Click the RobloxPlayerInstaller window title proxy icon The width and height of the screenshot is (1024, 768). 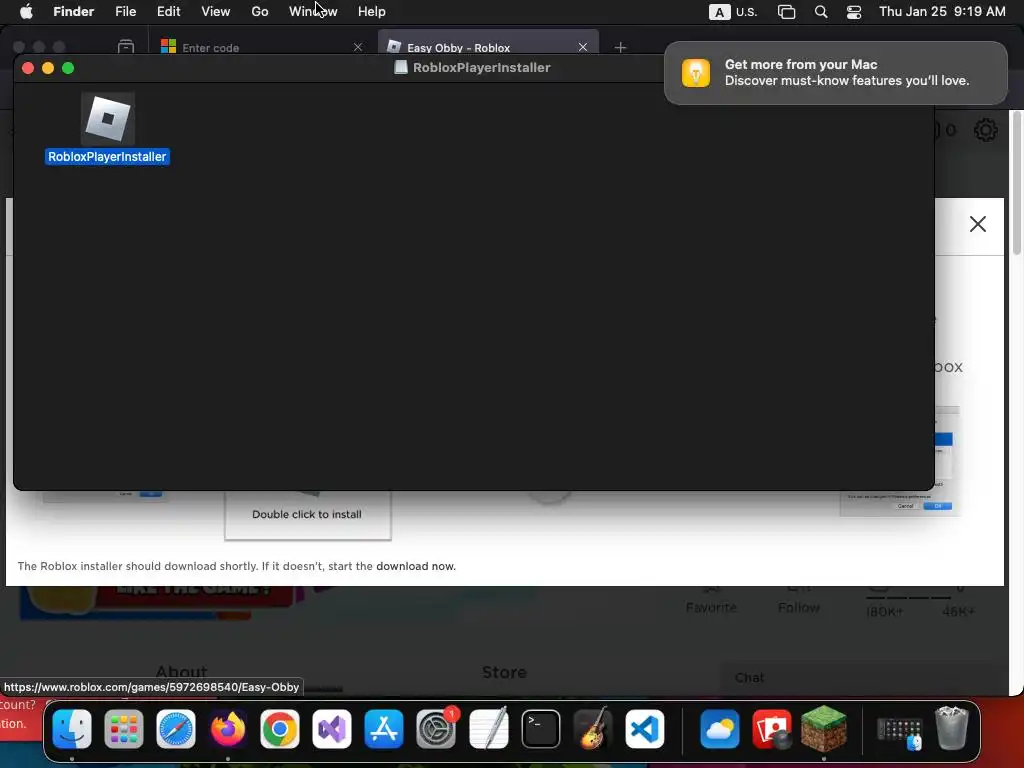point(401,67)
